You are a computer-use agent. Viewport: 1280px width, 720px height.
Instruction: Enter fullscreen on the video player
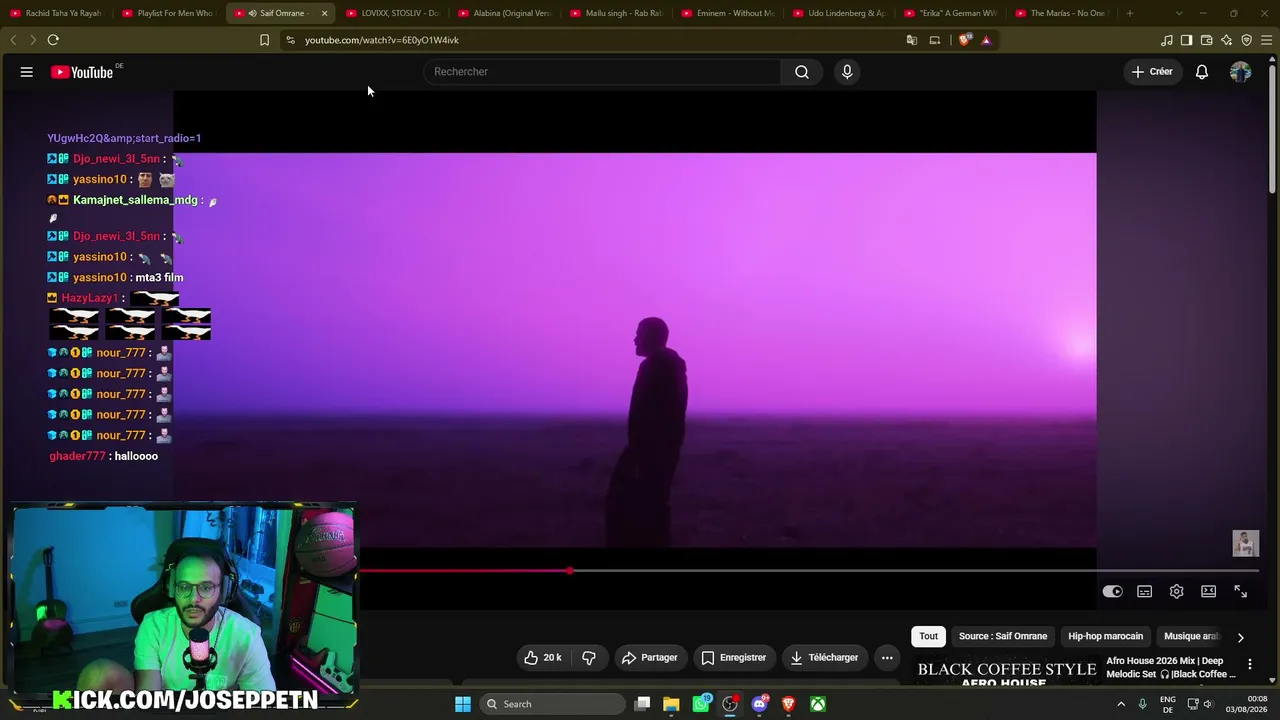point(1240,592)
